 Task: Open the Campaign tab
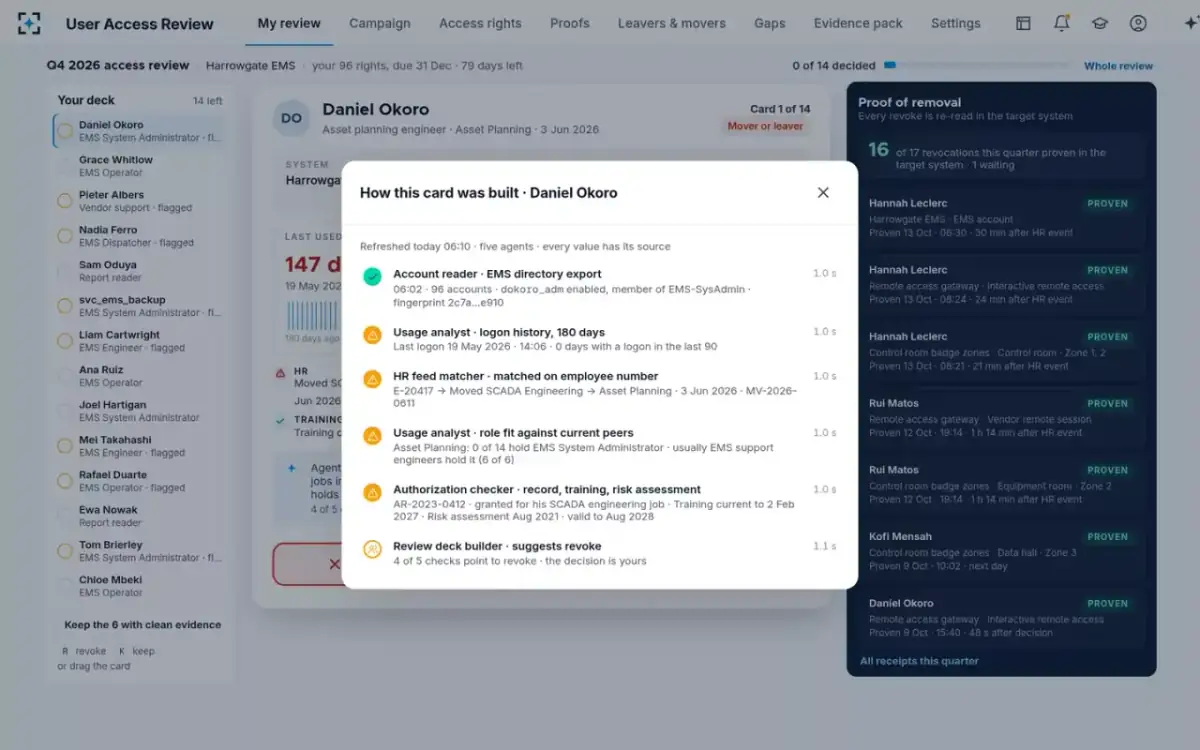tap(380, 23)
